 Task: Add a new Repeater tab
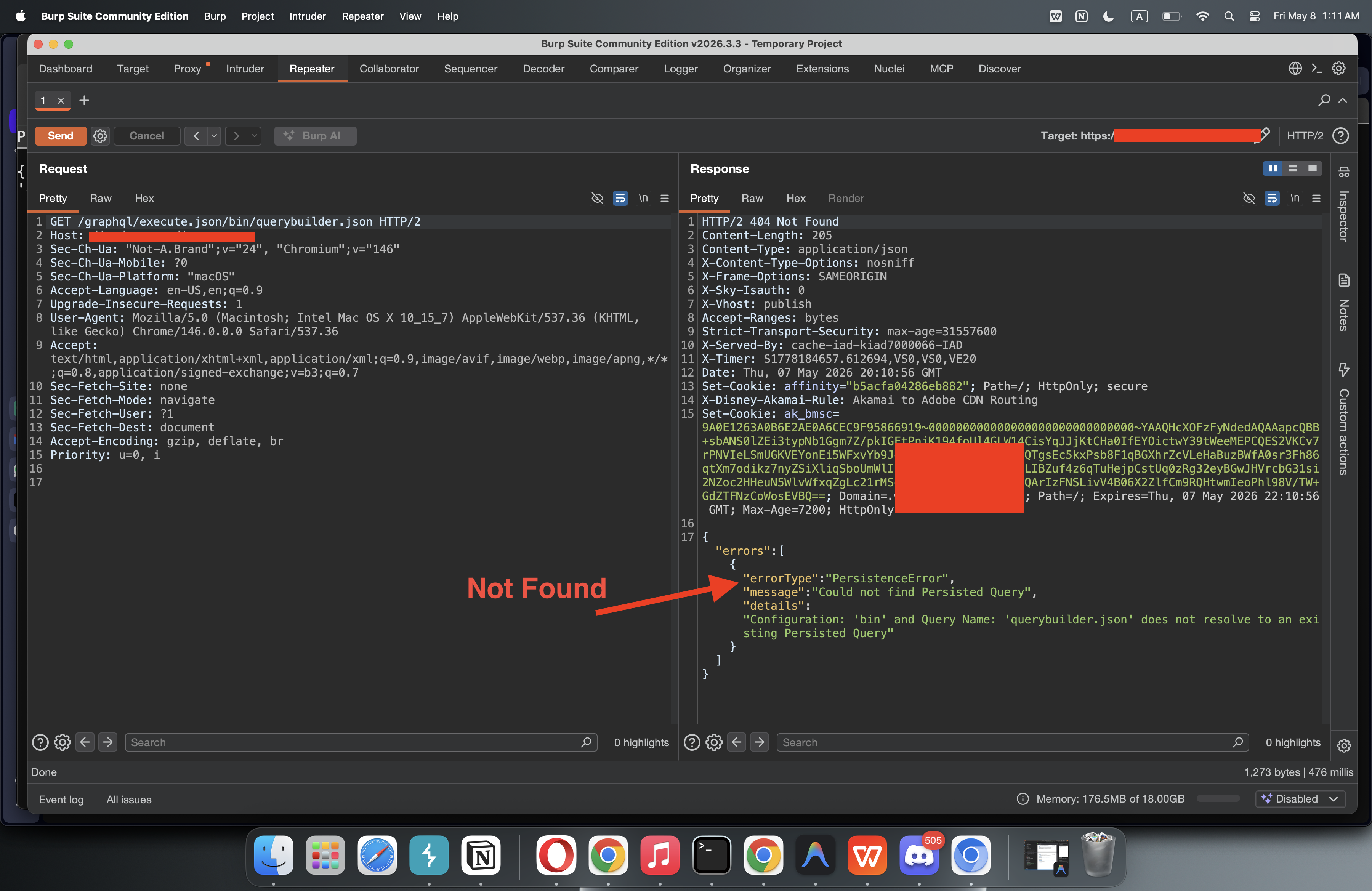84,100
